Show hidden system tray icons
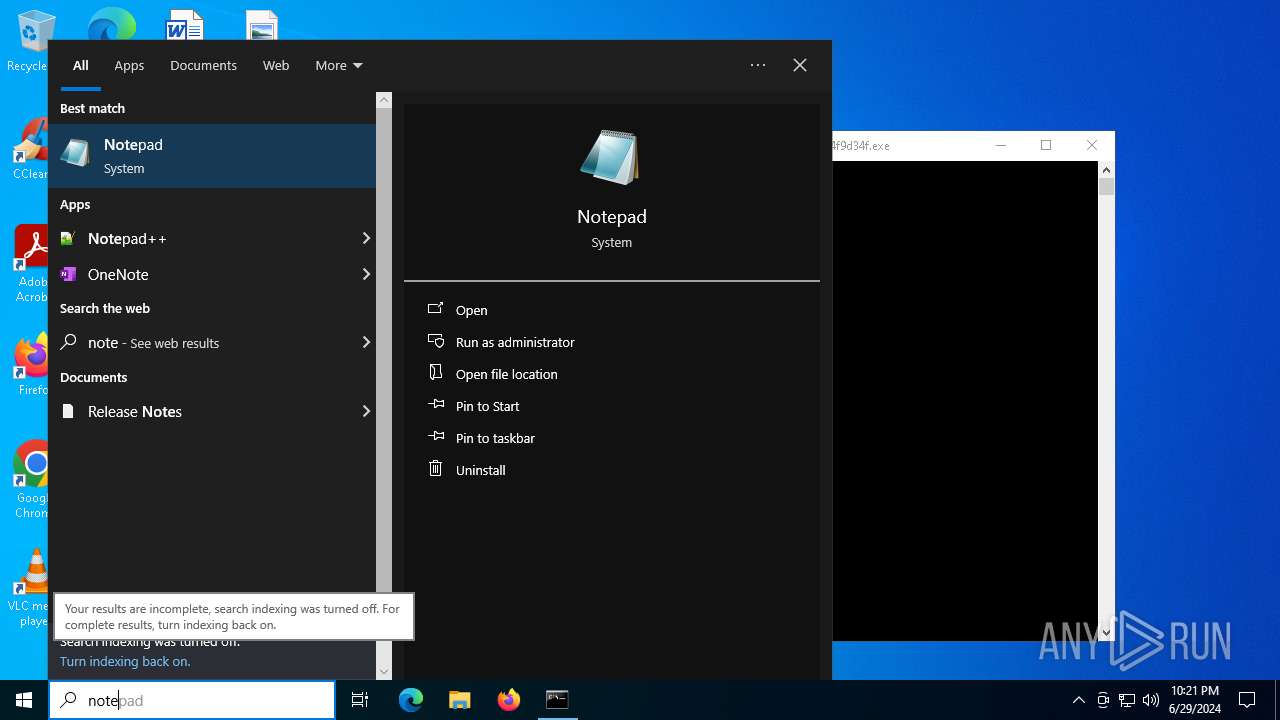This screenshot has height=720, width=1280. click(x=1078, y=700)
